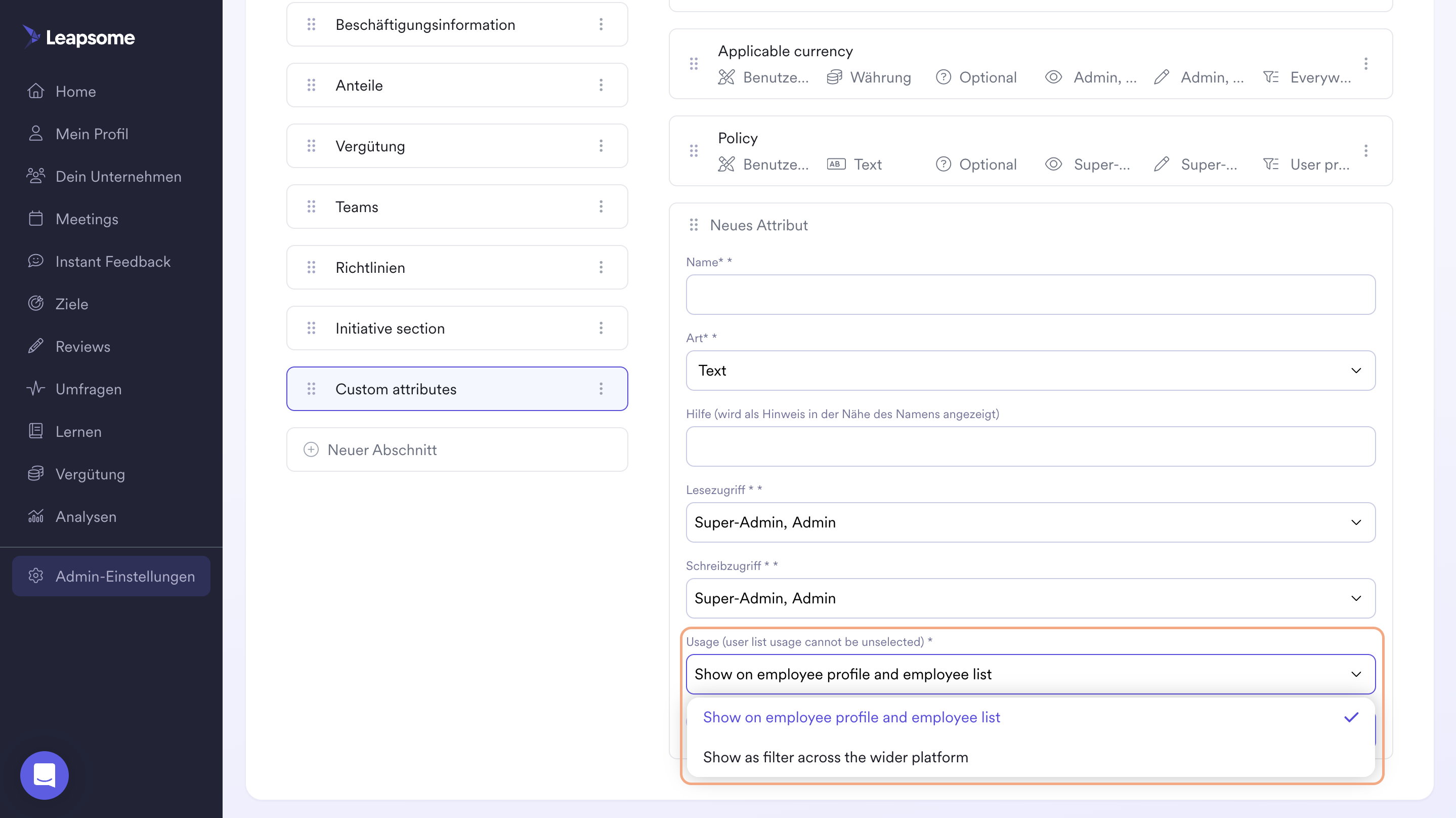This screenshot has height=818, width=1456.
Task: Click the plus icon for Neuer Abschnitt
Action: (311, 449)
